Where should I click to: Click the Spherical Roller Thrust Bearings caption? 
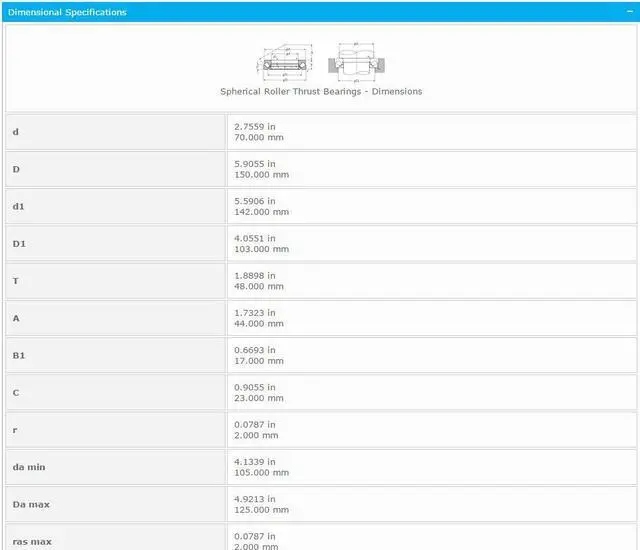(x=321, y=91)
